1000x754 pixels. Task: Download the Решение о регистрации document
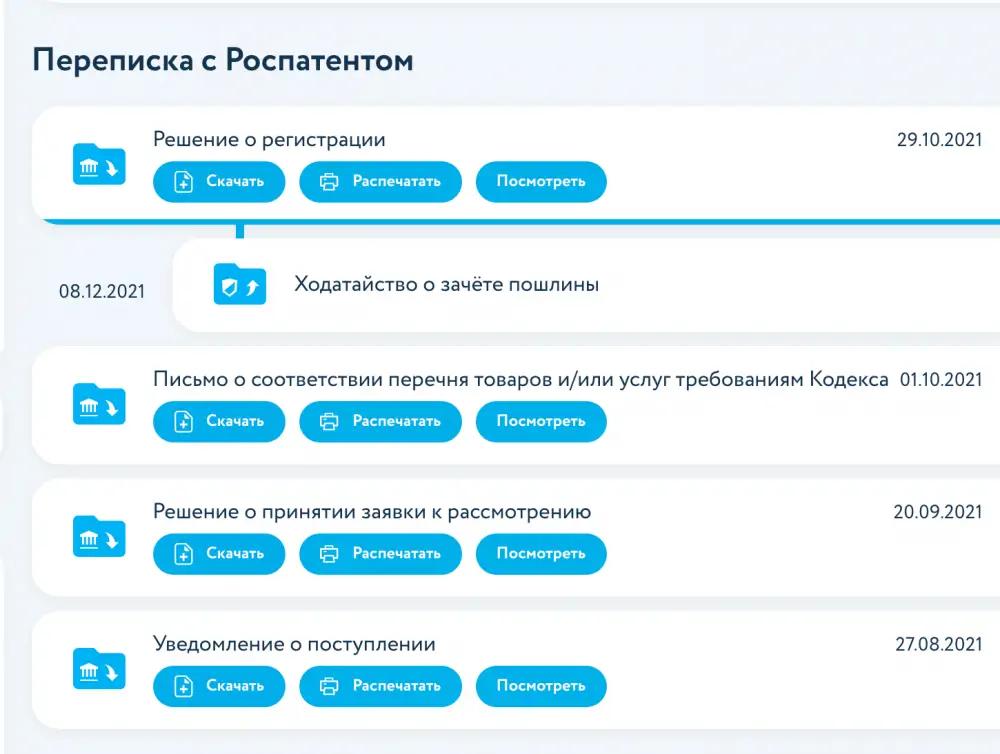click(219, 182)
